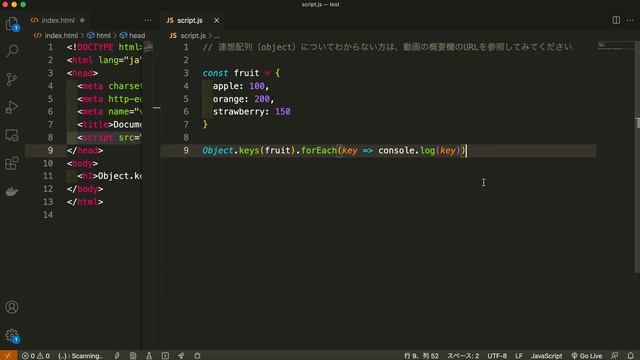Click the document icon in status bar

(133, 356)
